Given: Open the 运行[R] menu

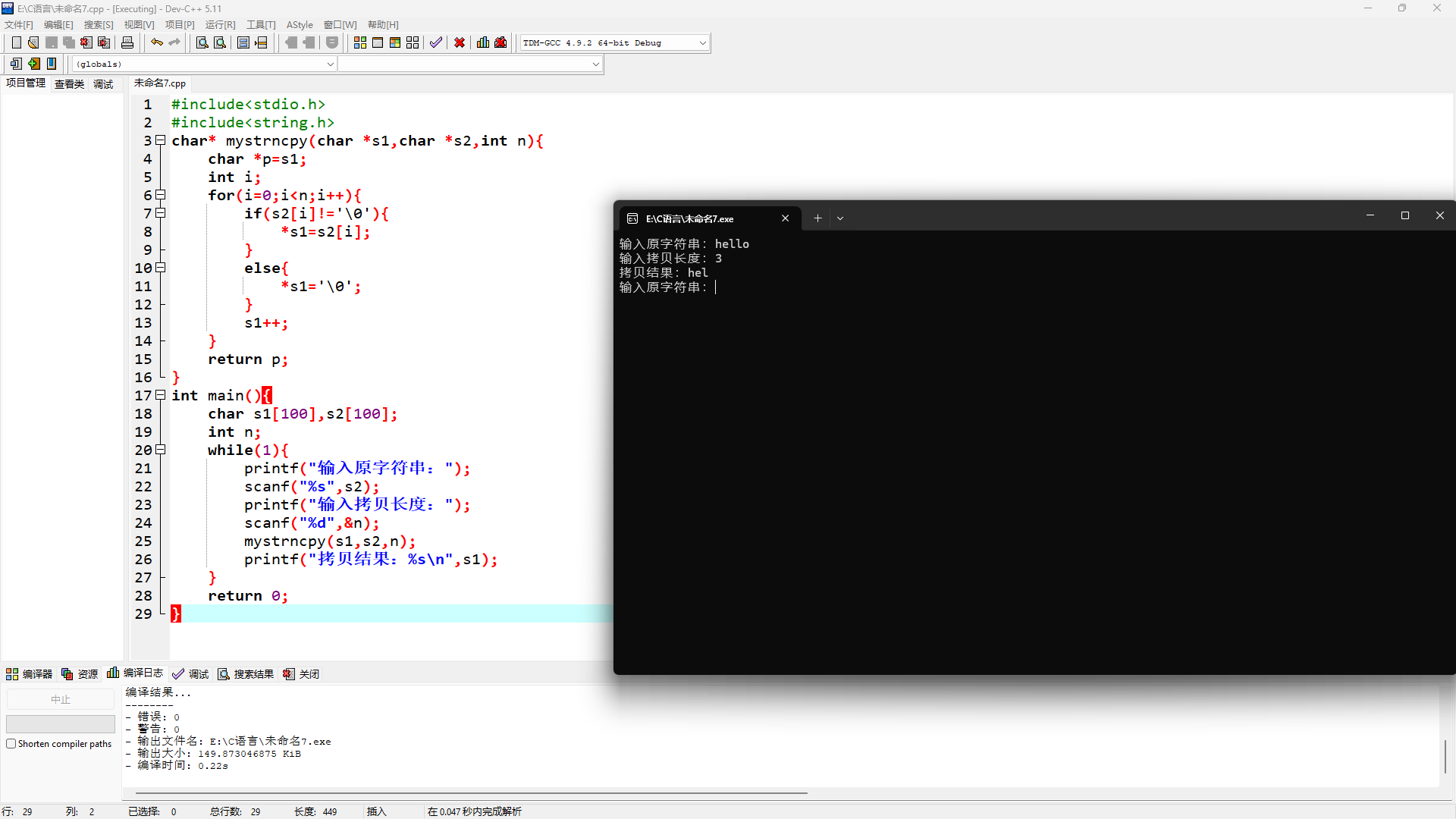Looking at the screenshot, I should point(220,25).
